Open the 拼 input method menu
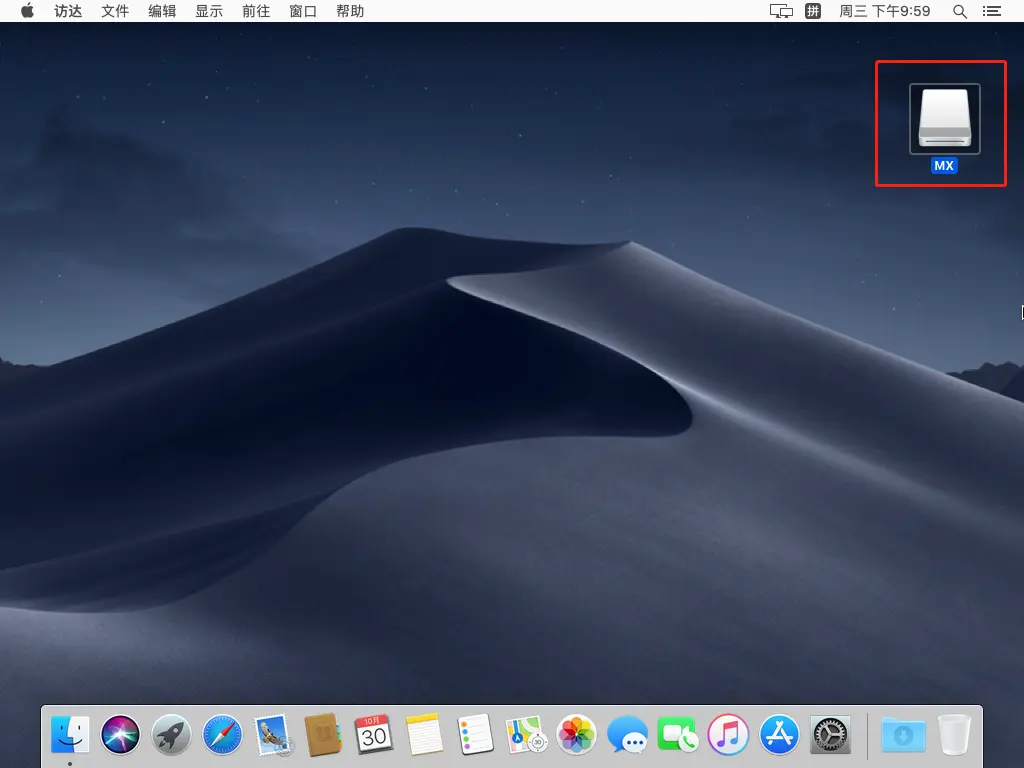This screenshot has height=768, width=1024. [x=813, y=11]
